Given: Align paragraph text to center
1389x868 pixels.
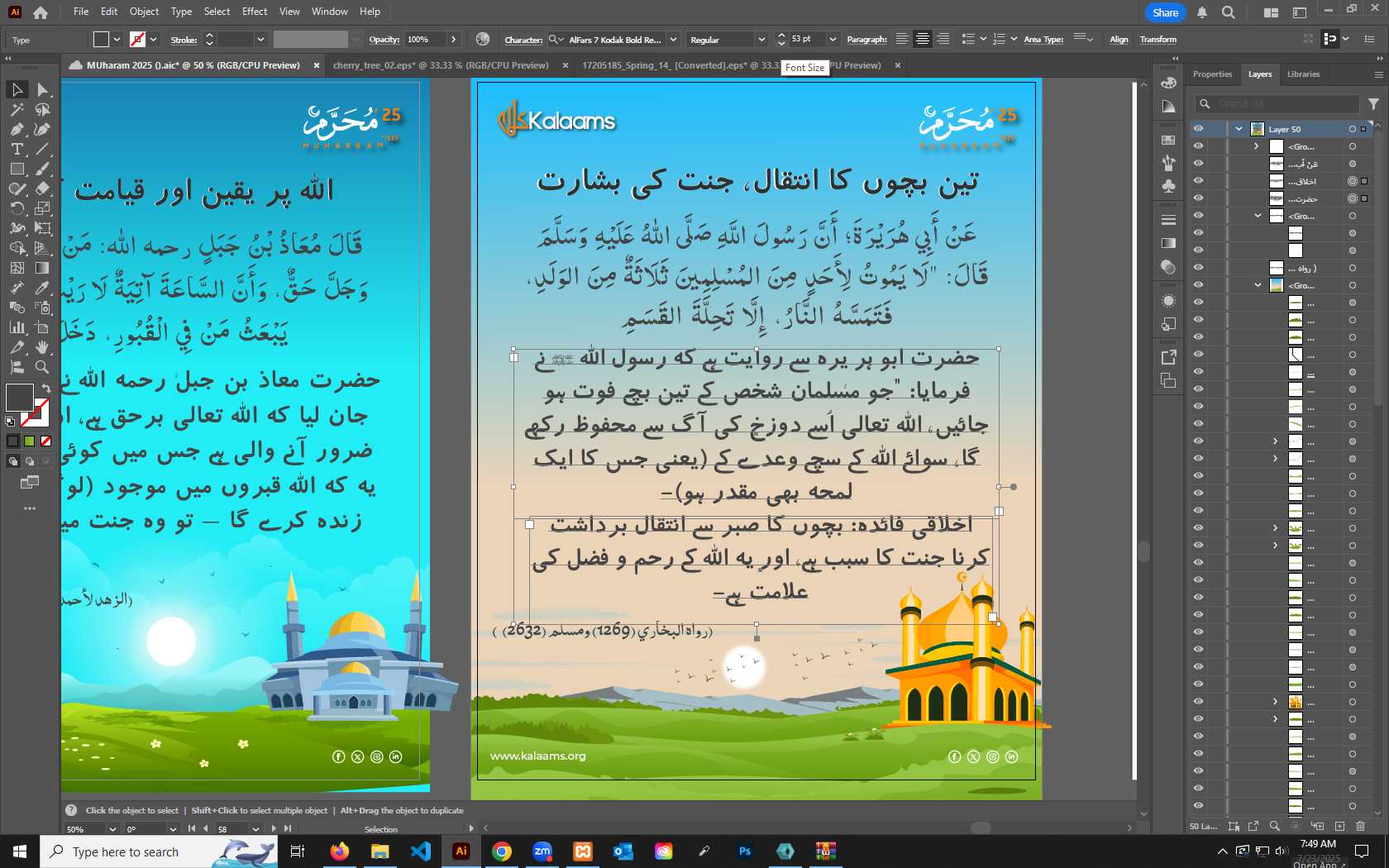Looking at the screenshot, I should [x=923, y=39].
